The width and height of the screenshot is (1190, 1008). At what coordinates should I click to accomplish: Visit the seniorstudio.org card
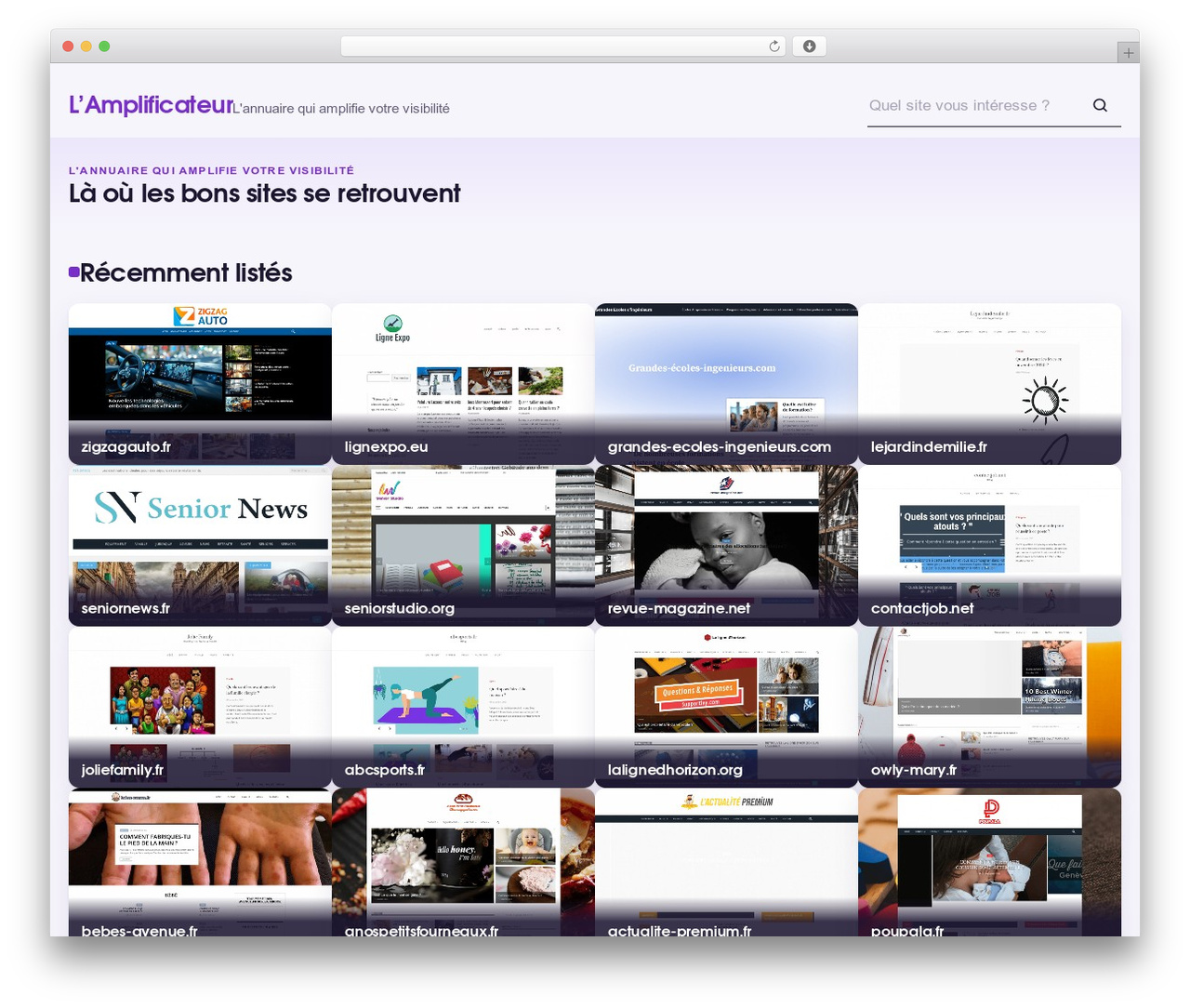click(463, 546)
